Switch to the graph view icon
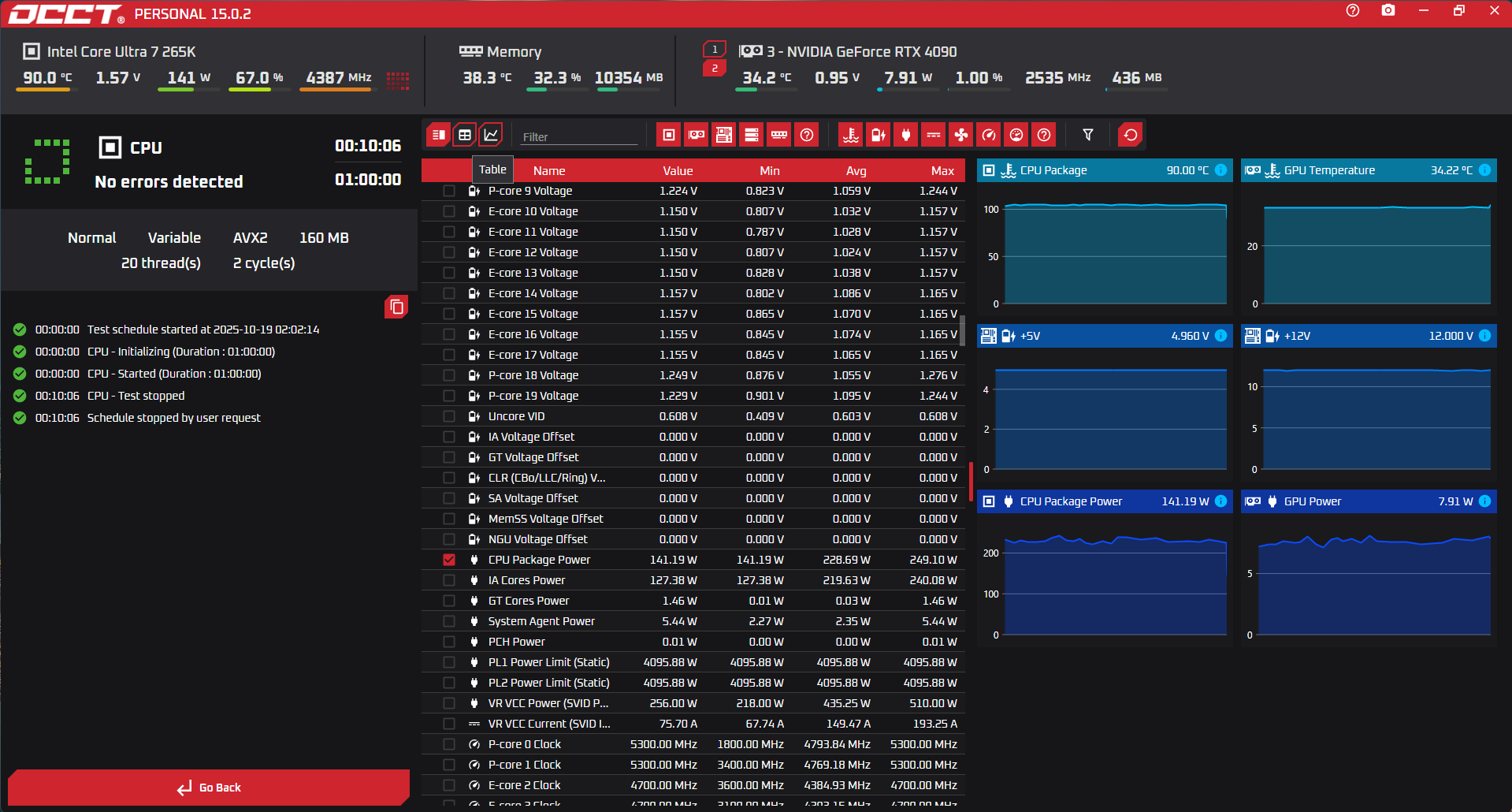 (491, 135)
